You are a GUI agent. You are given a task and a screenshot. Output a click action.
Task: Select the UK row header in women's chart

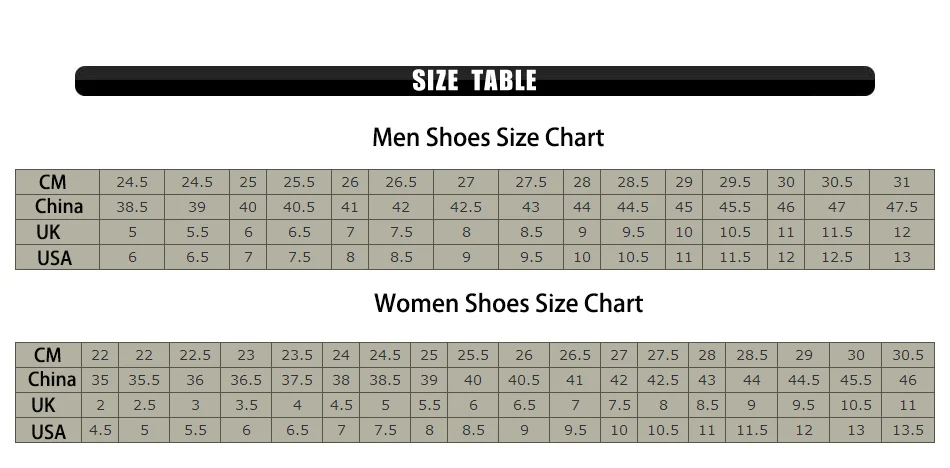coord(44,405)
